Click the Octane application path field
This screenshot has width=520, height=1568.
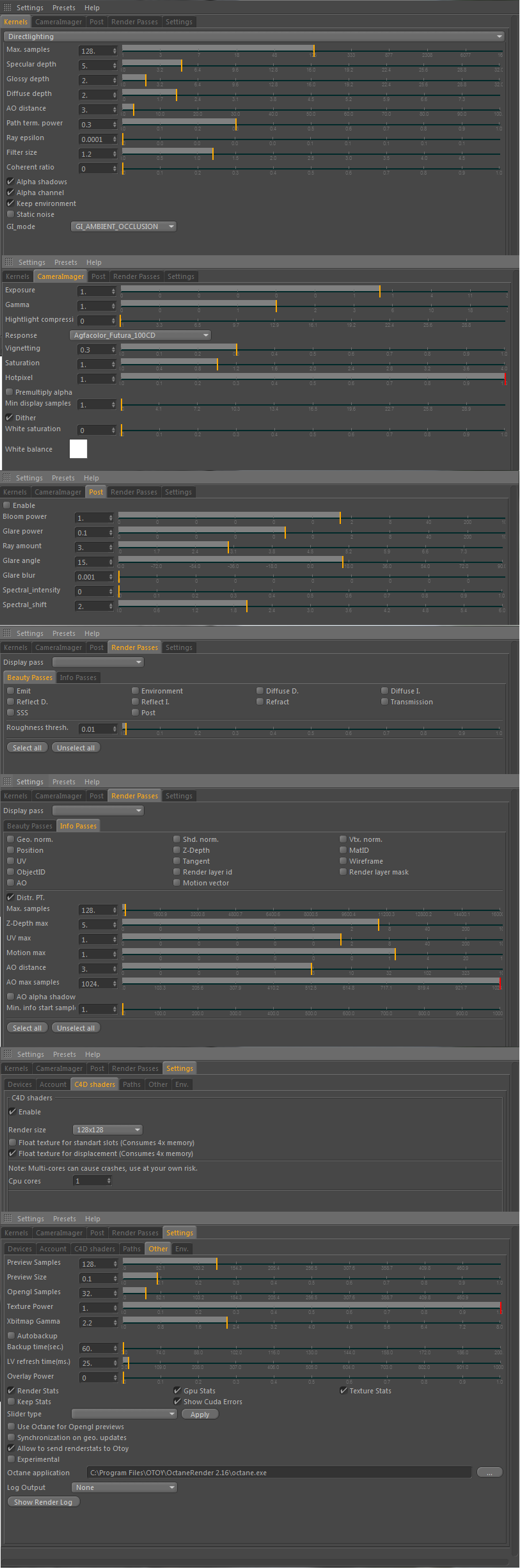pos(279,1473)
